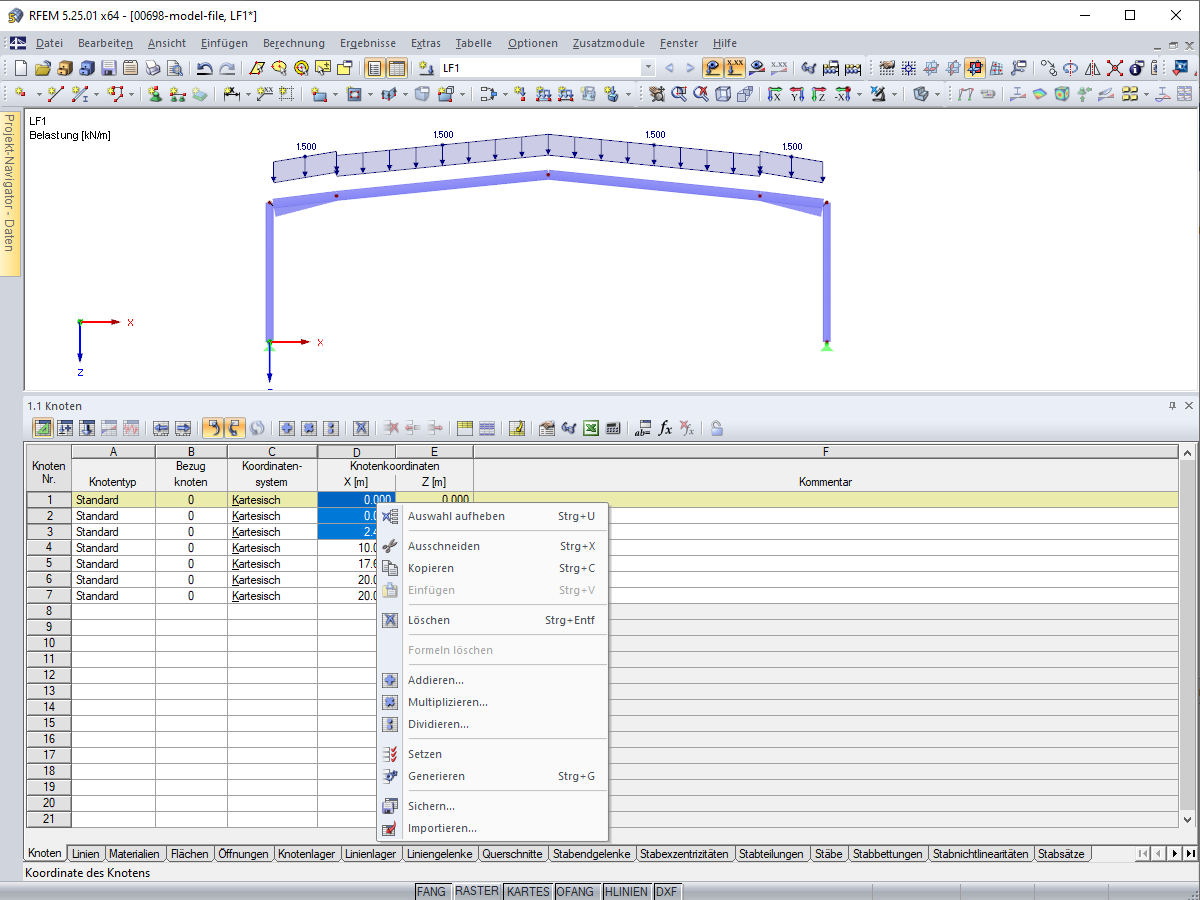
Task: Click the new line tool icon
Action: point(56,94)
